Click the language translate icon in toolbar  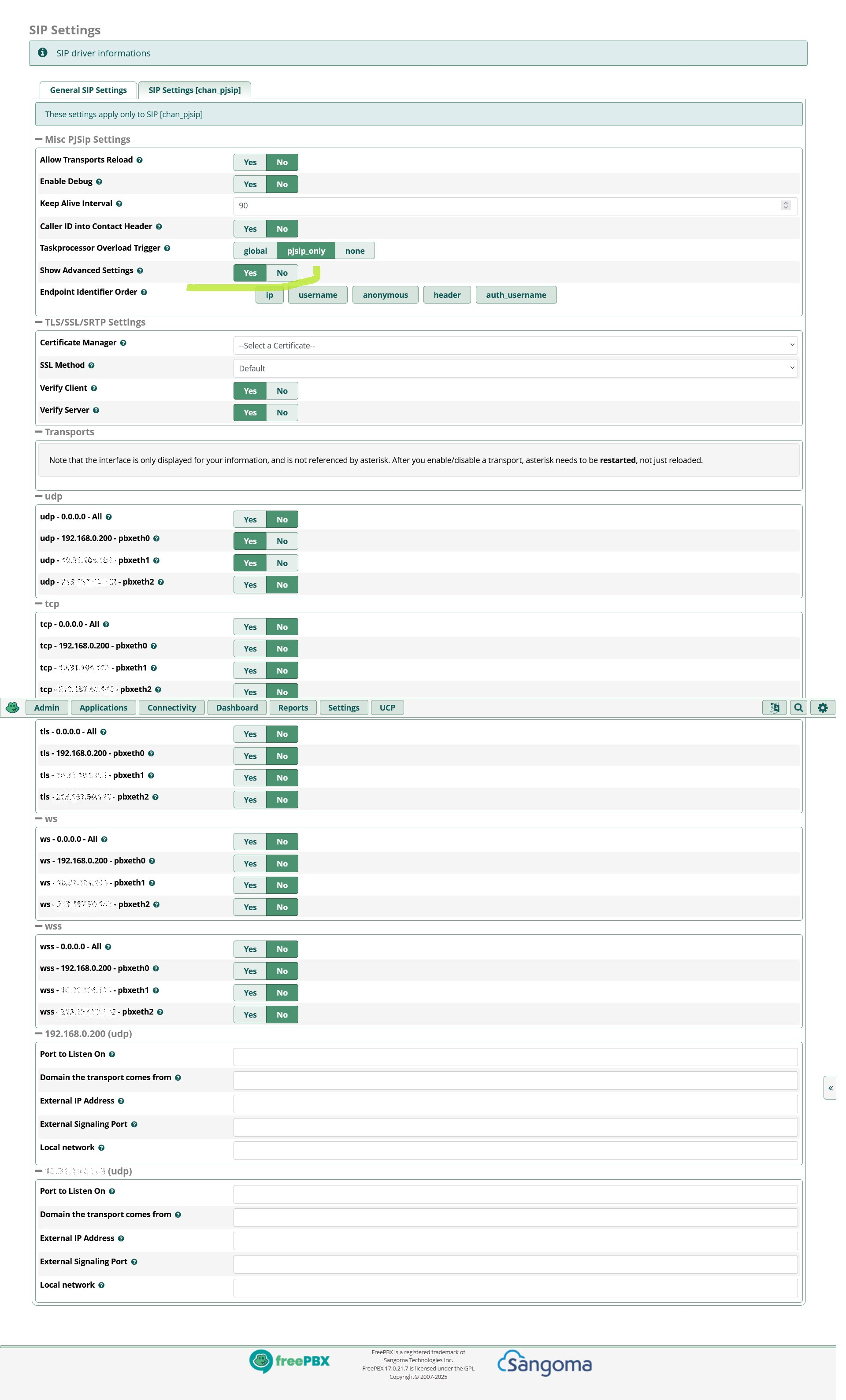pos(774,707)
